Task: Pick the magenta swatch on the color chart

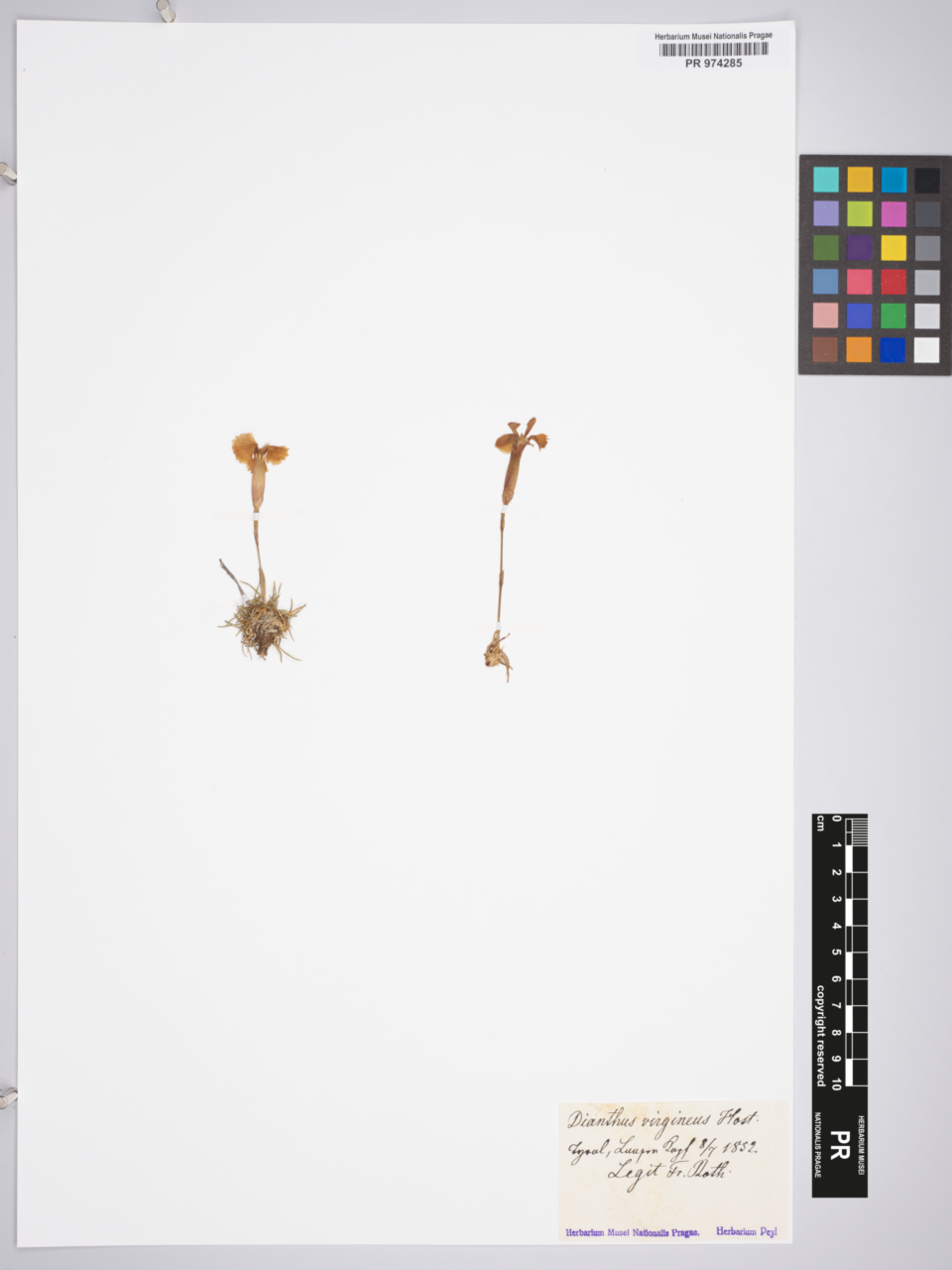Action: click(893, 213)
